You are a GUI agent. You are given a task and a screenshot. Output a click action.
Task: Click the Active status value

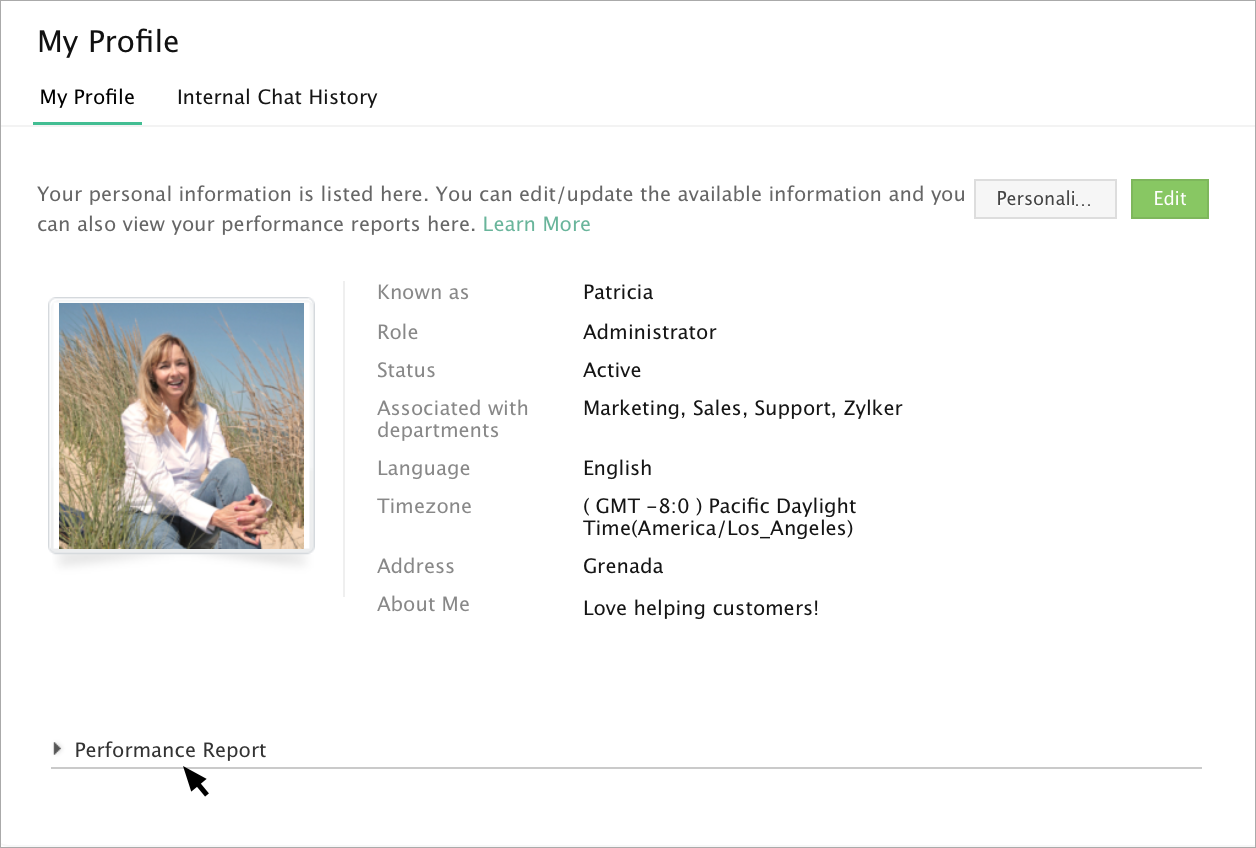click(x=612, y=370)
